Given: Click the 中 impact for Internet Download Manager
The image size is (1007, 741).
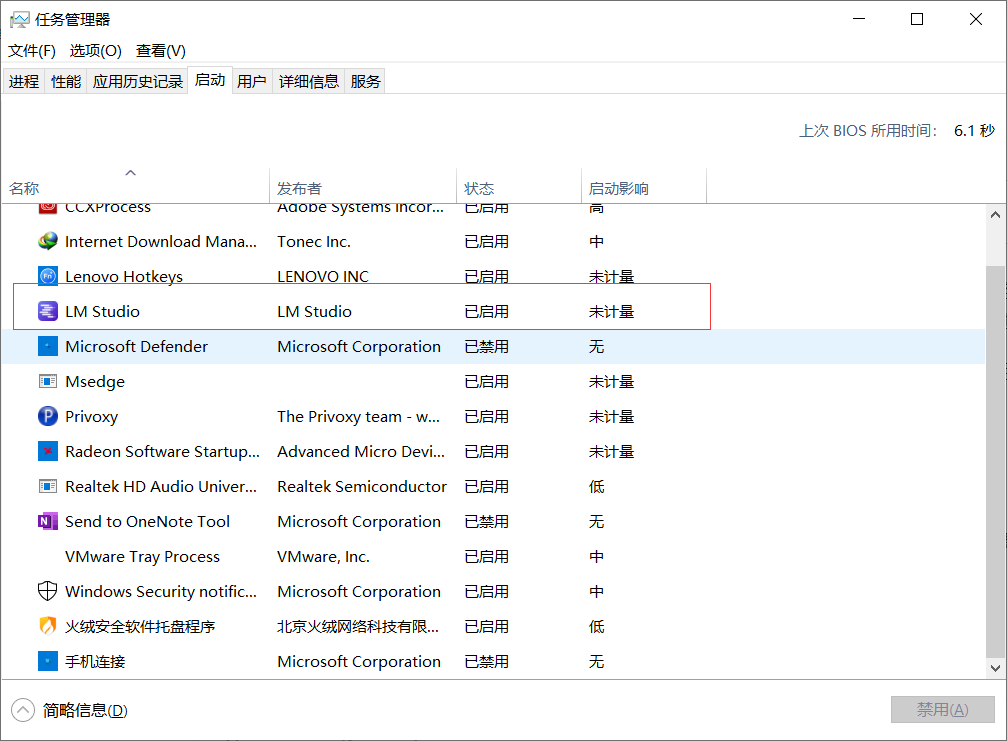Looking at the screenshot, I should tap(597, 241).
